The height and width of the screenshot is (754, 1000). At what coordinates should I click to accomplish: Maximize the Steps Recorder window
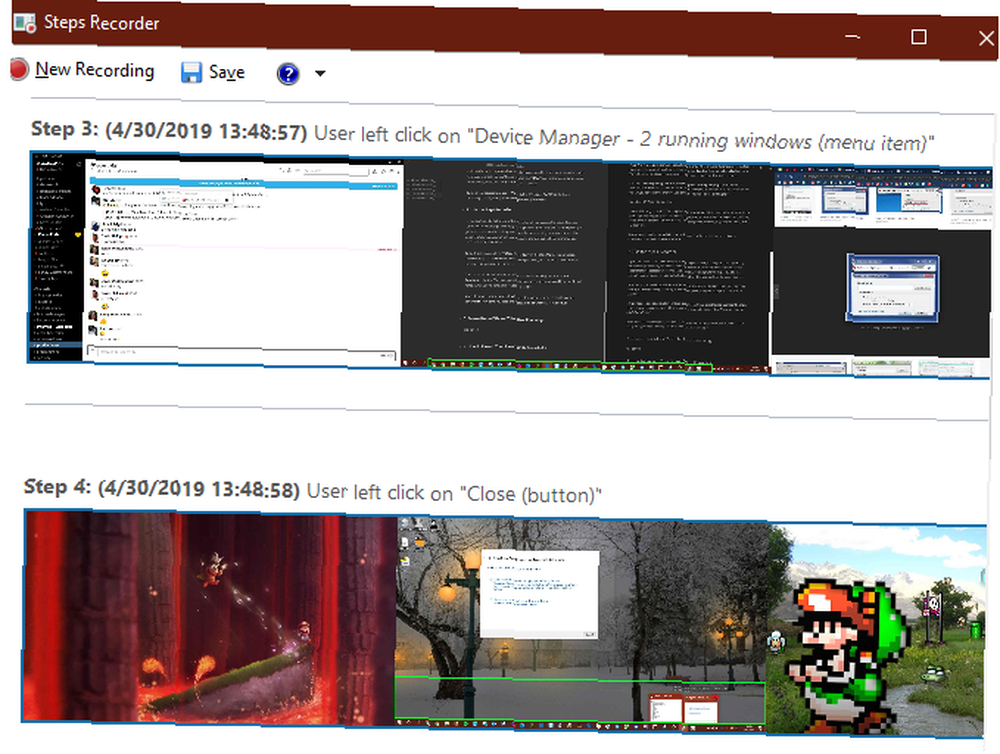[918, 37]
